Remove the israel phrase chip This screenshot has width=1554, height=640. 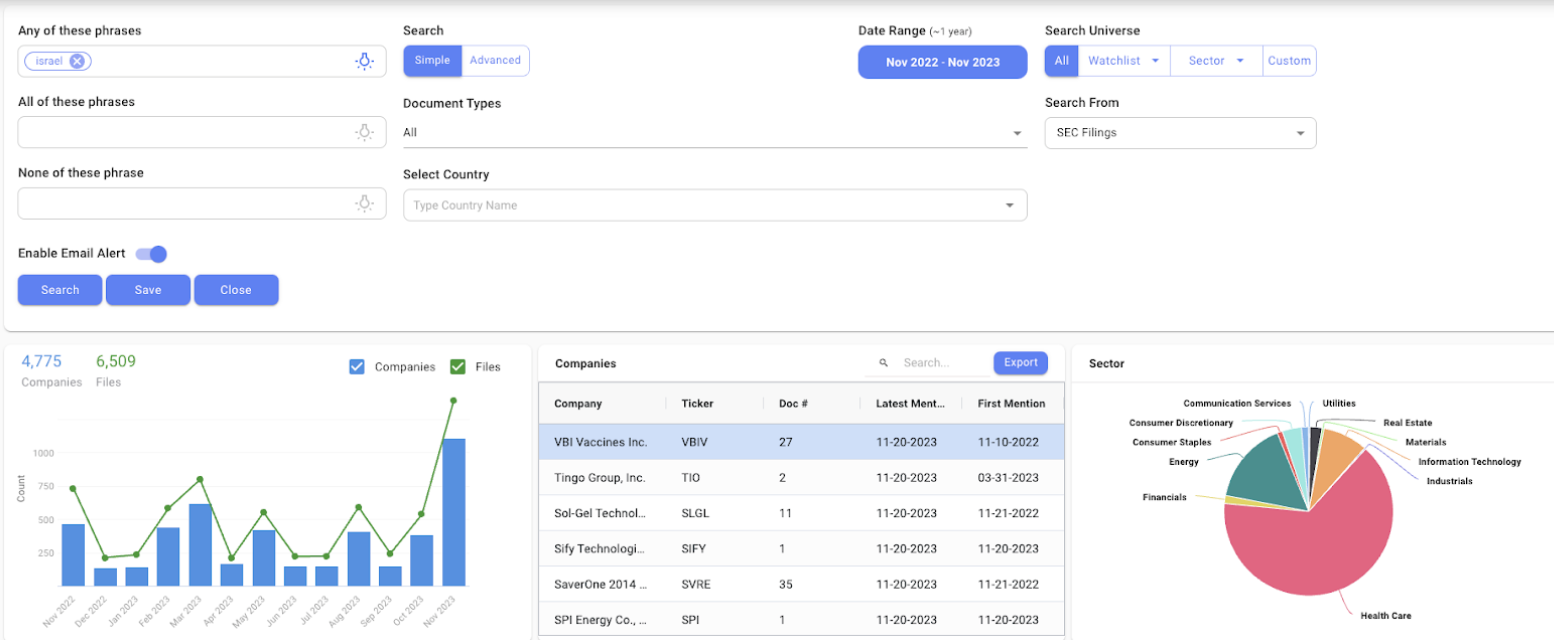77,61
